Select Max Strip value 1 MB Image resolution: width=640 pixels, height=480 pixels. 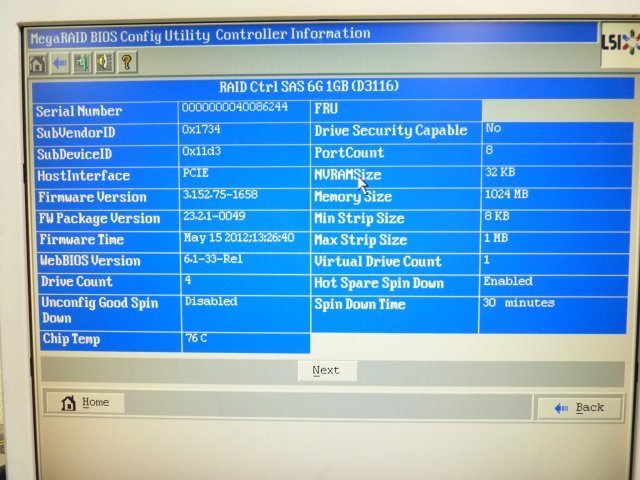(496, 238)
